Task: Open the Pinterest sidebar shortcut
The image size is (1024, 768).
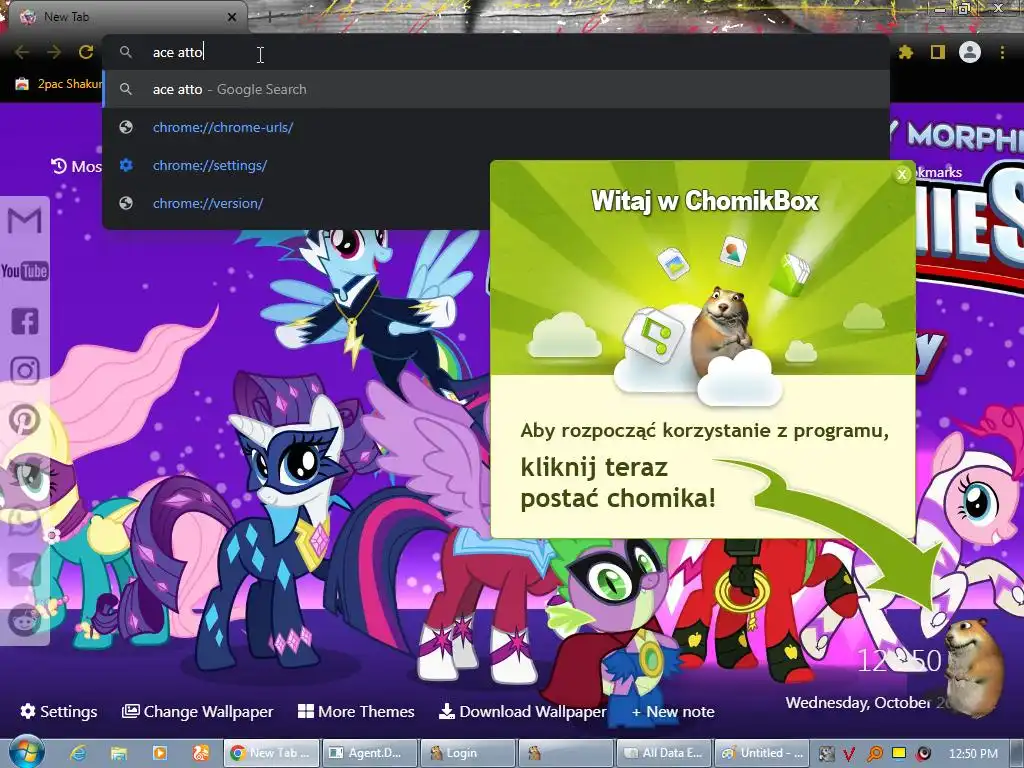Action: coord(24,420)
